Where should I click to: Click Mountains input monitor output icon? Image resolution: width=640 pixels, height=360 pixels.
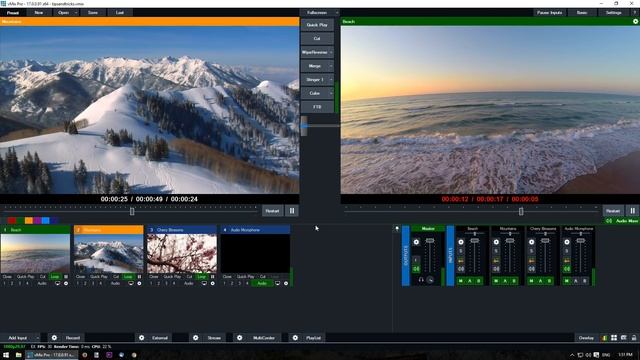coord(131,283)
